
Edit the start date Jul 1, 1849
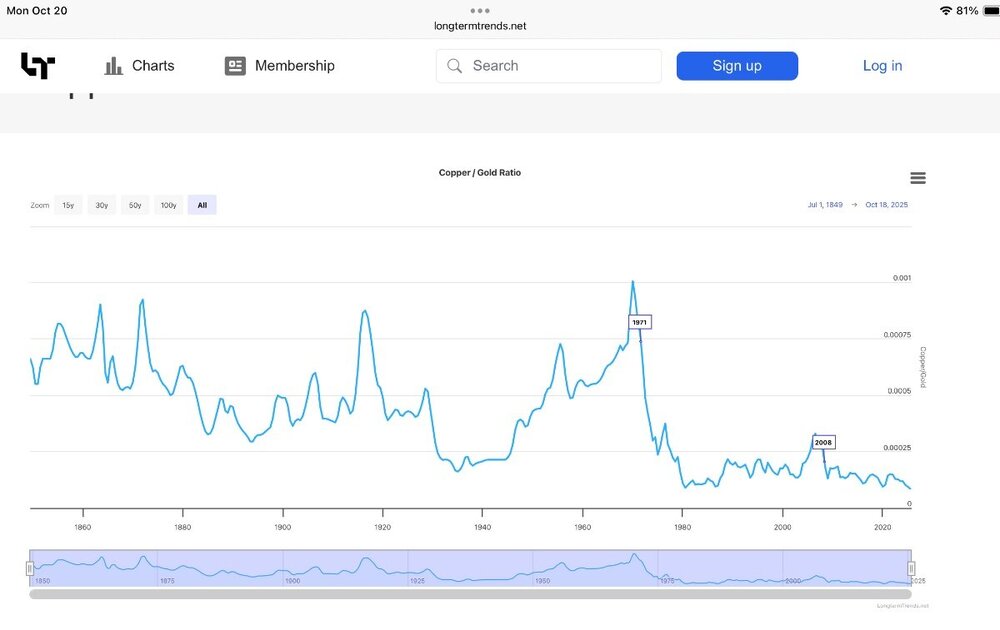(825, 205)
